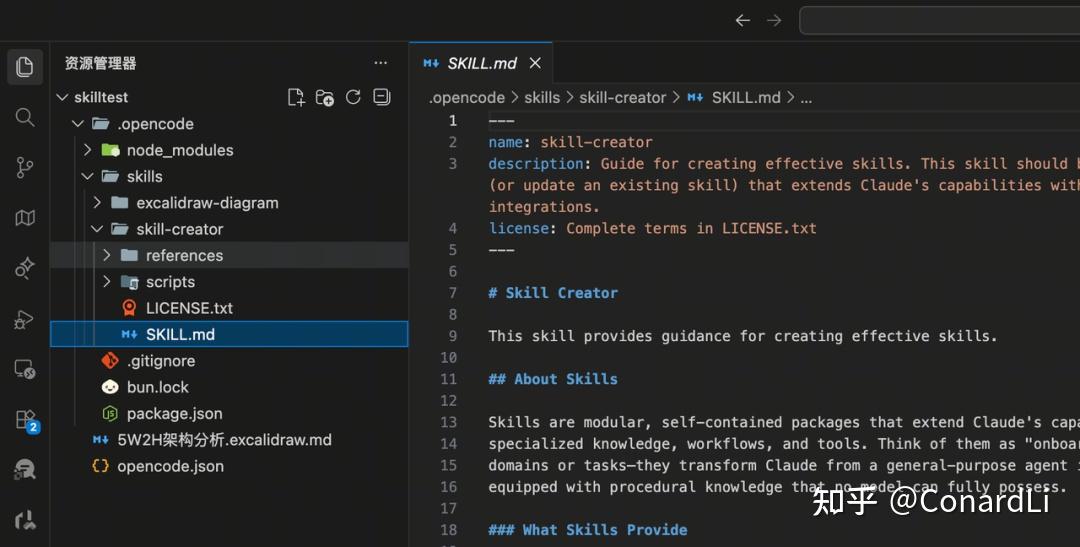This screenshot has width=1080, height=547.
Task: Click the map-shaped activity bar icon
Action: [25, 218]
